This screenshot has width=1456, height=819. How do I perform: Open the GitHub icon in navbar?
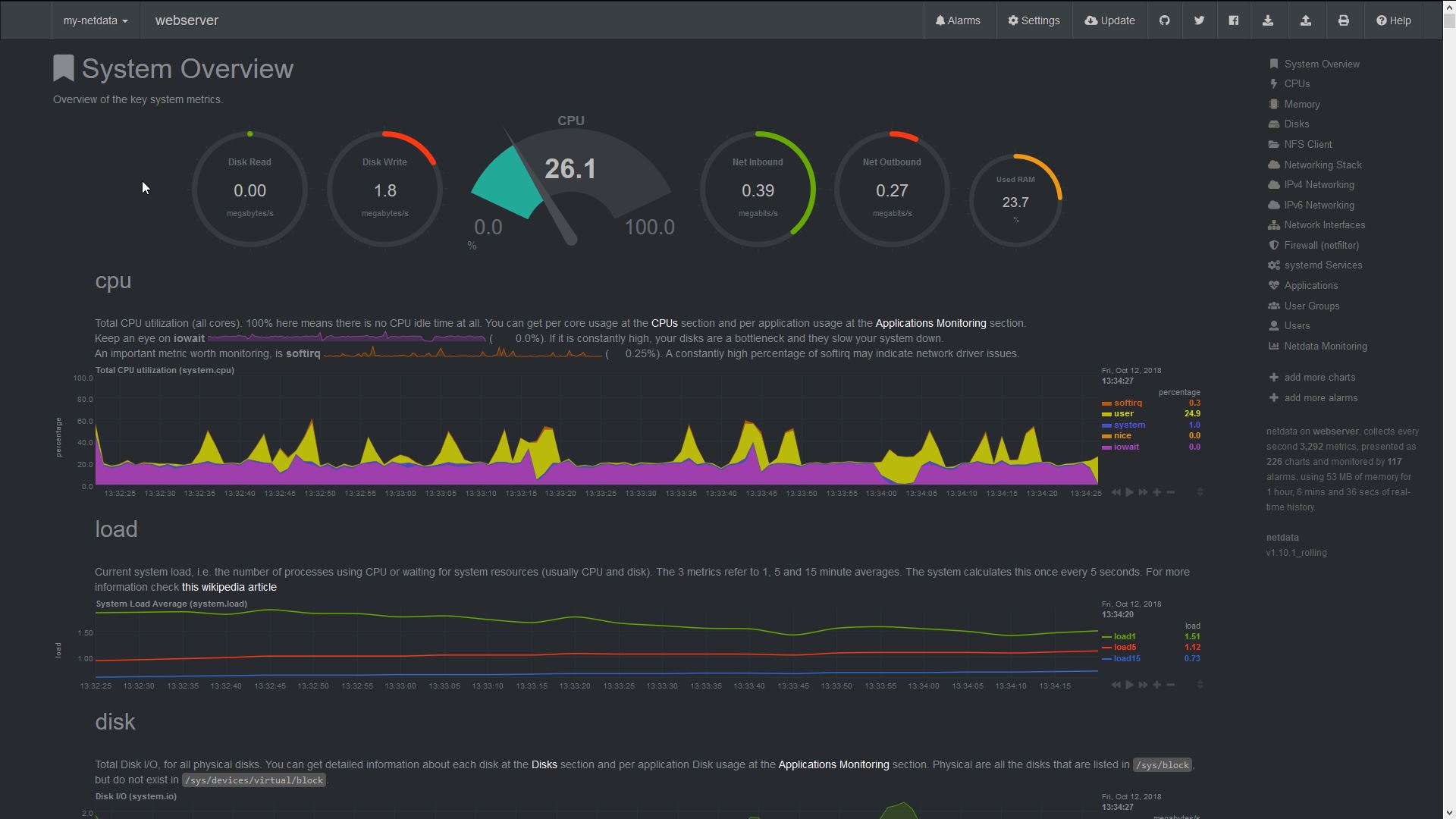tap(1165, 20)
